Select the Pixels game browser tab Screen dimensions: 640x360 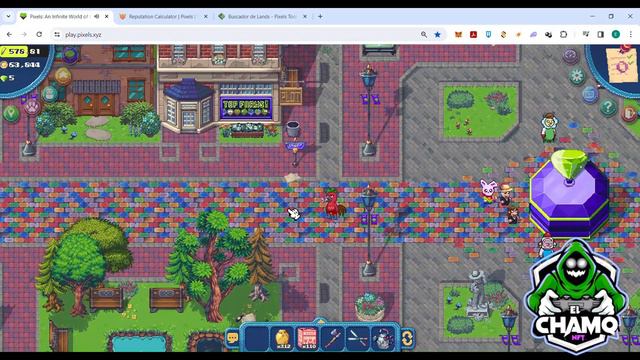tap(58, 17)
